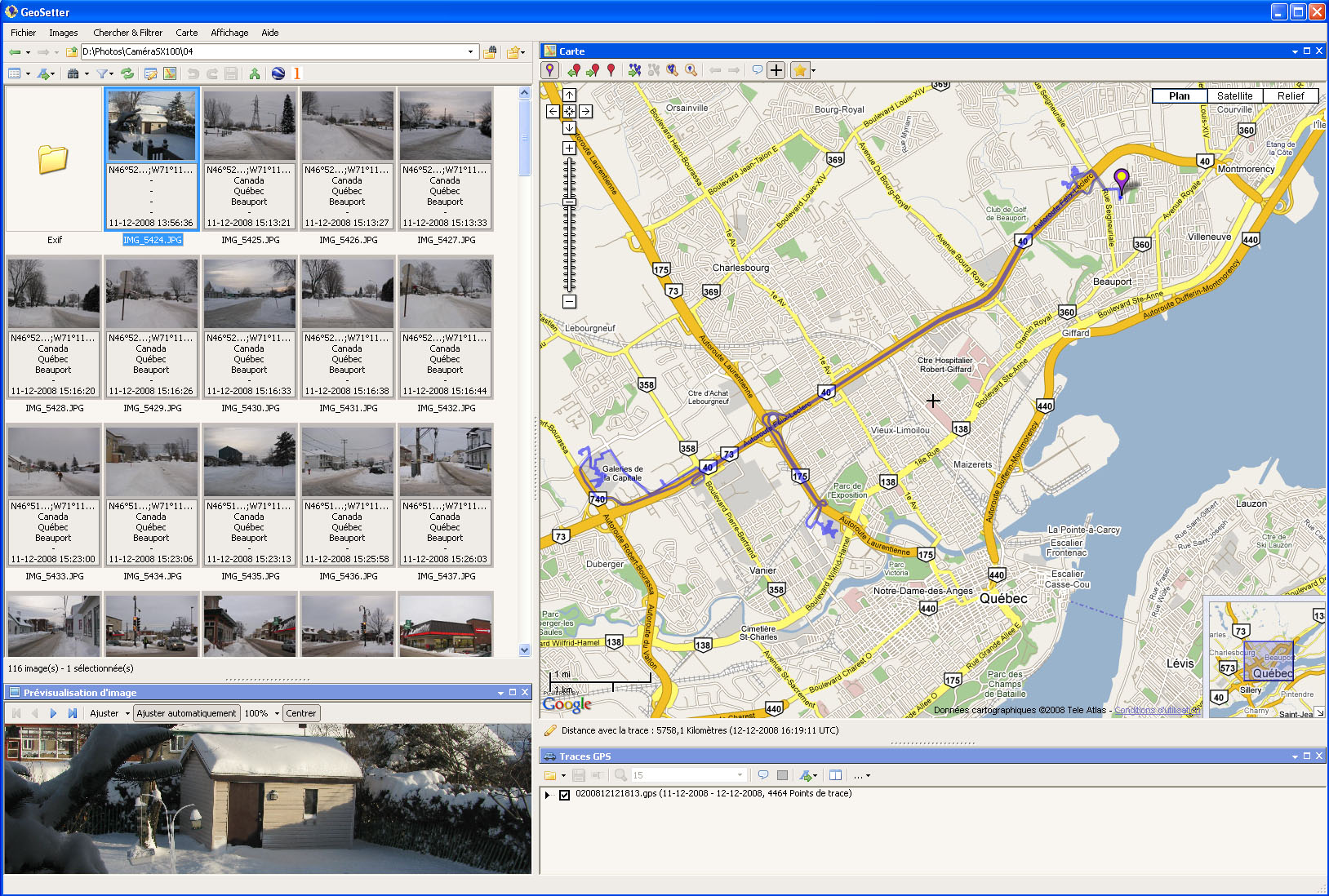Click the yellow star favorites icon

[800, 70]
